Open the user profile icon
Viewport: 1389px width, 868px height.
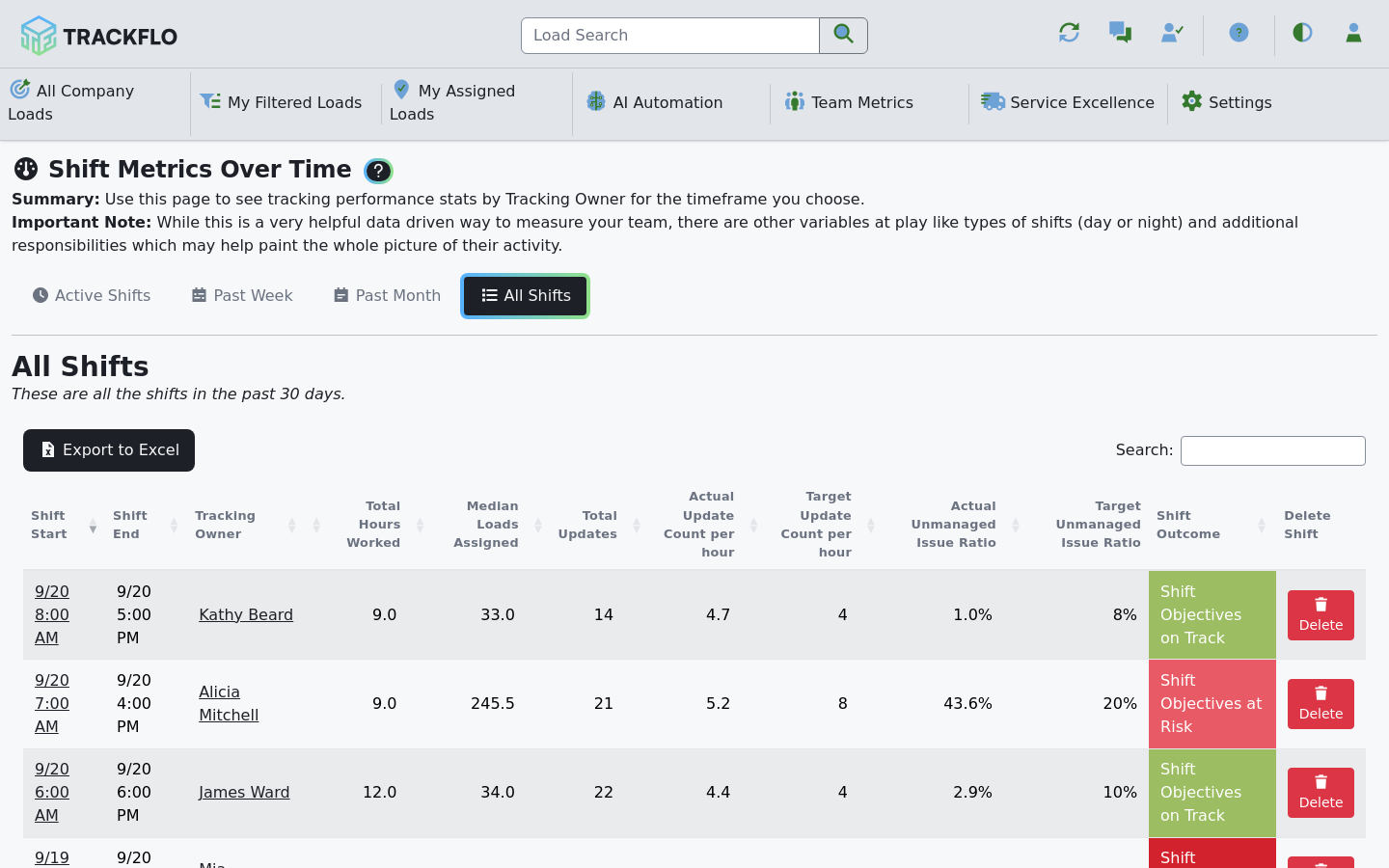[1353, 33]
